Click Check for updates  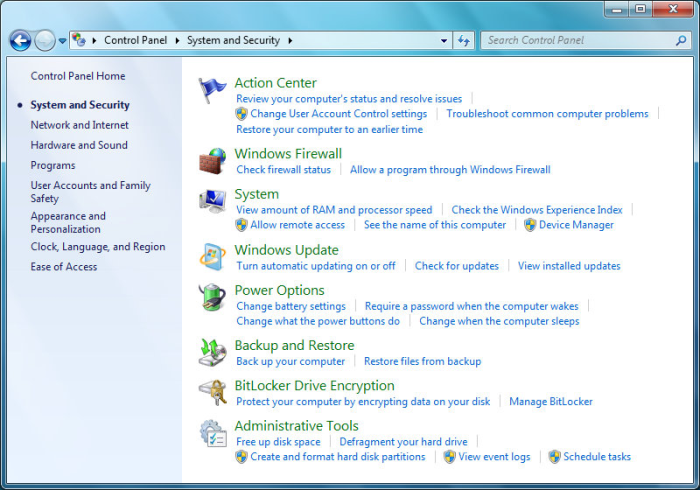click(457, 266)
